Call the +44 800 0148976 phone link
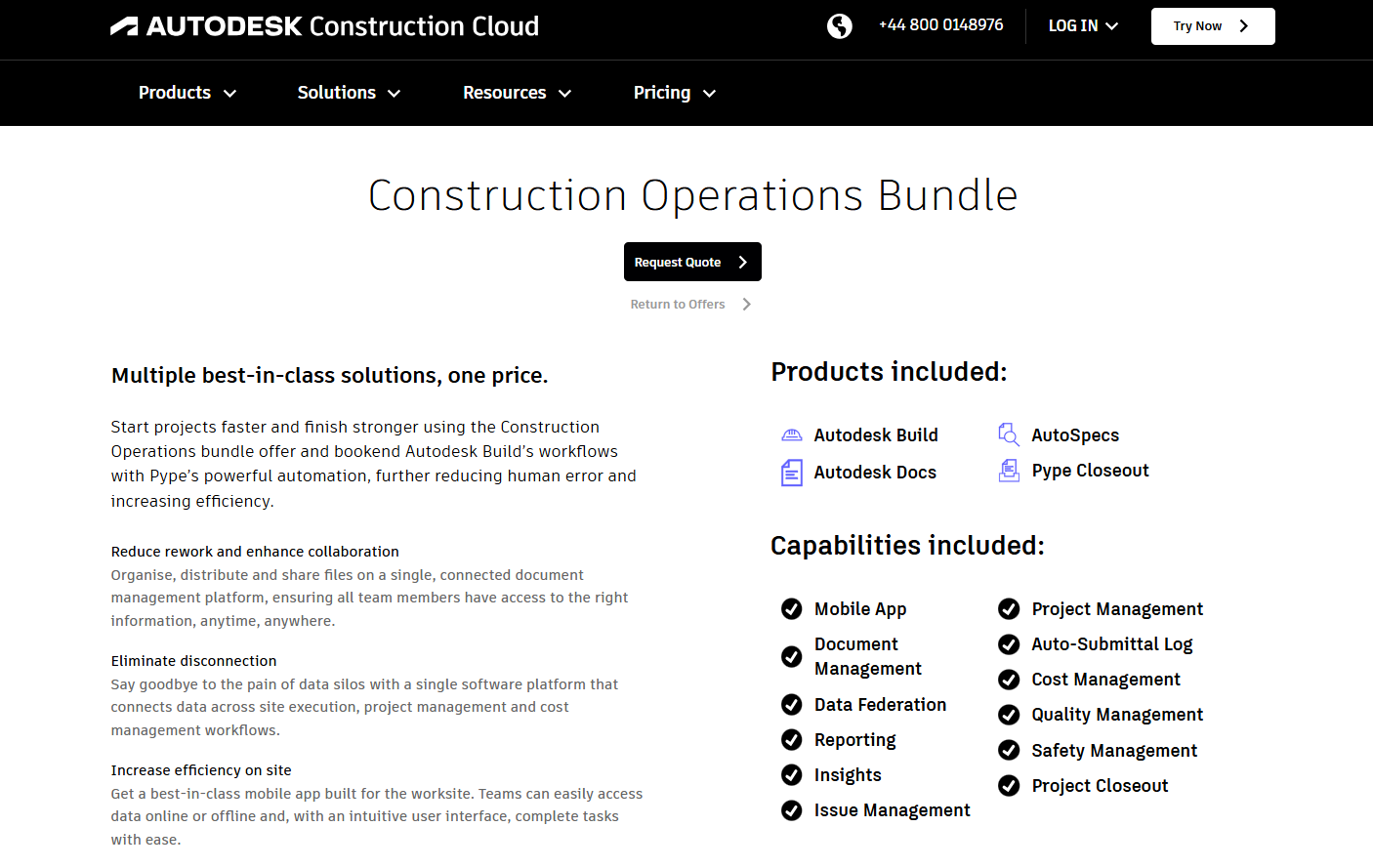Image resolution: width=1373 pixels, height=868 pixels. pos(941,25)
